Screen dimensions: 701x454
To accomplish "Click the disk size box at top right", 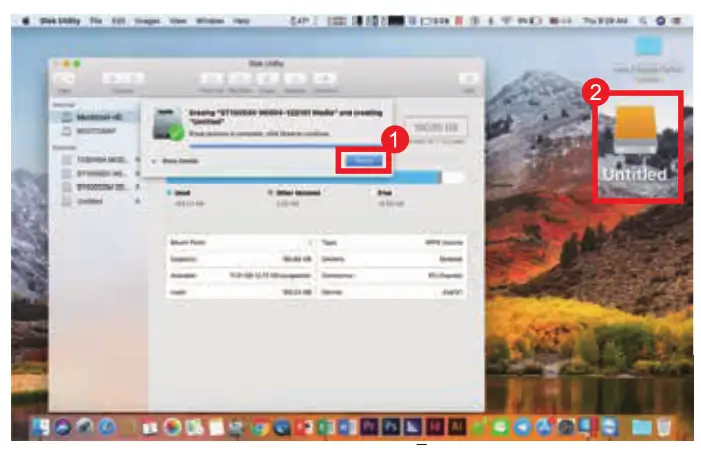I will [x=436, y=128].
